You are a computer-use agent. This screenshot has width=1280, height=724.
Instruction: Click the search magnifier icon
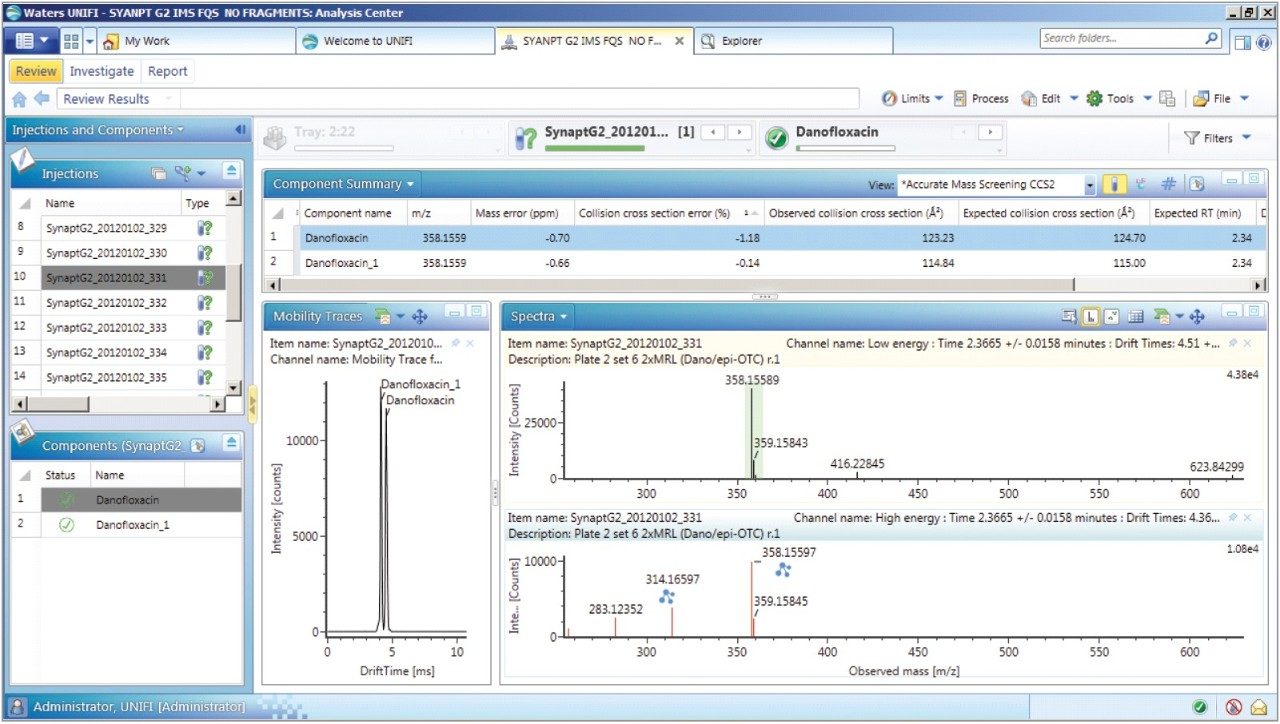pyautogui.click(x=1212, y=38)
